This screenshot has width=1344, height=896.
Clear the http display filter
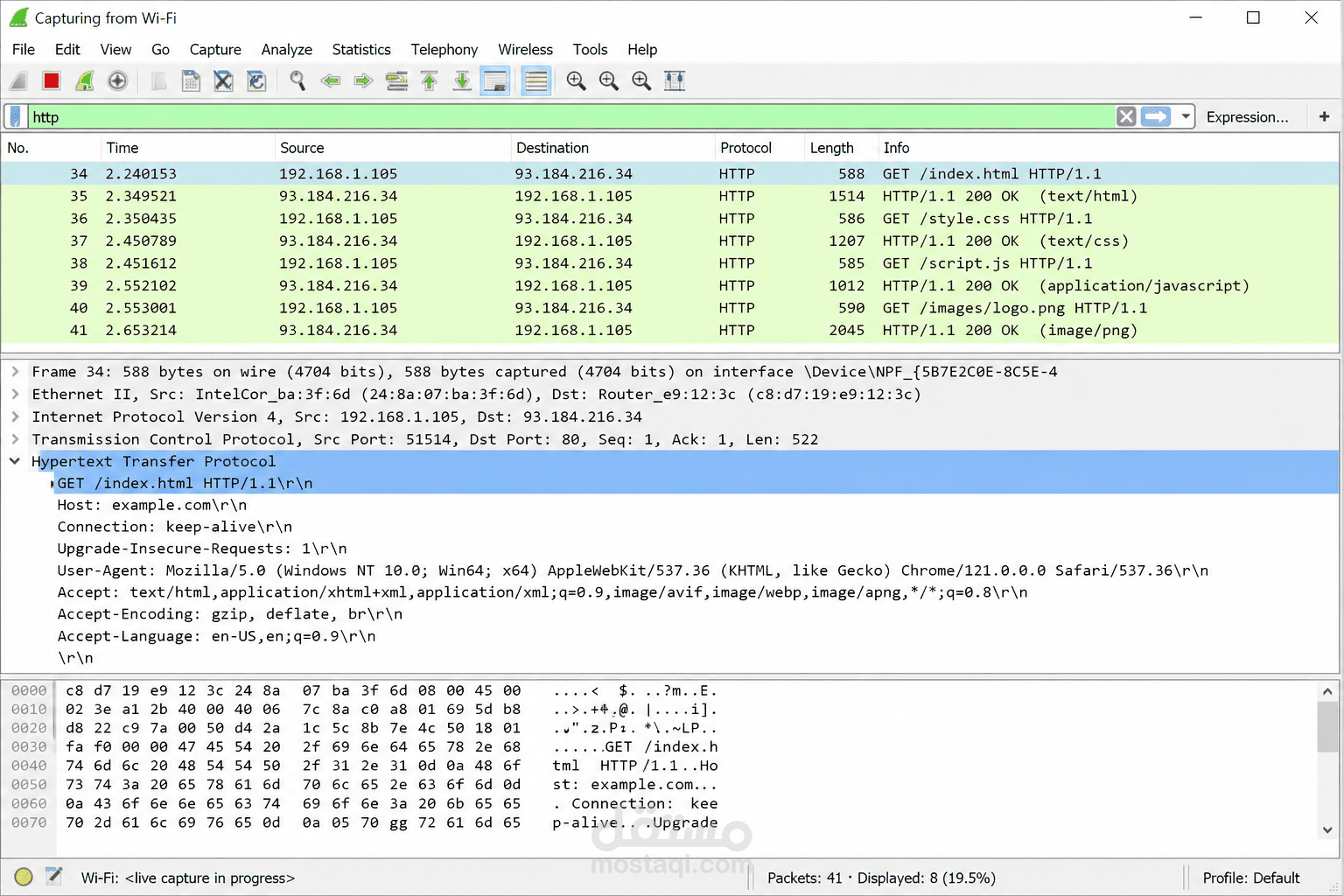[x=1127, y=116]
